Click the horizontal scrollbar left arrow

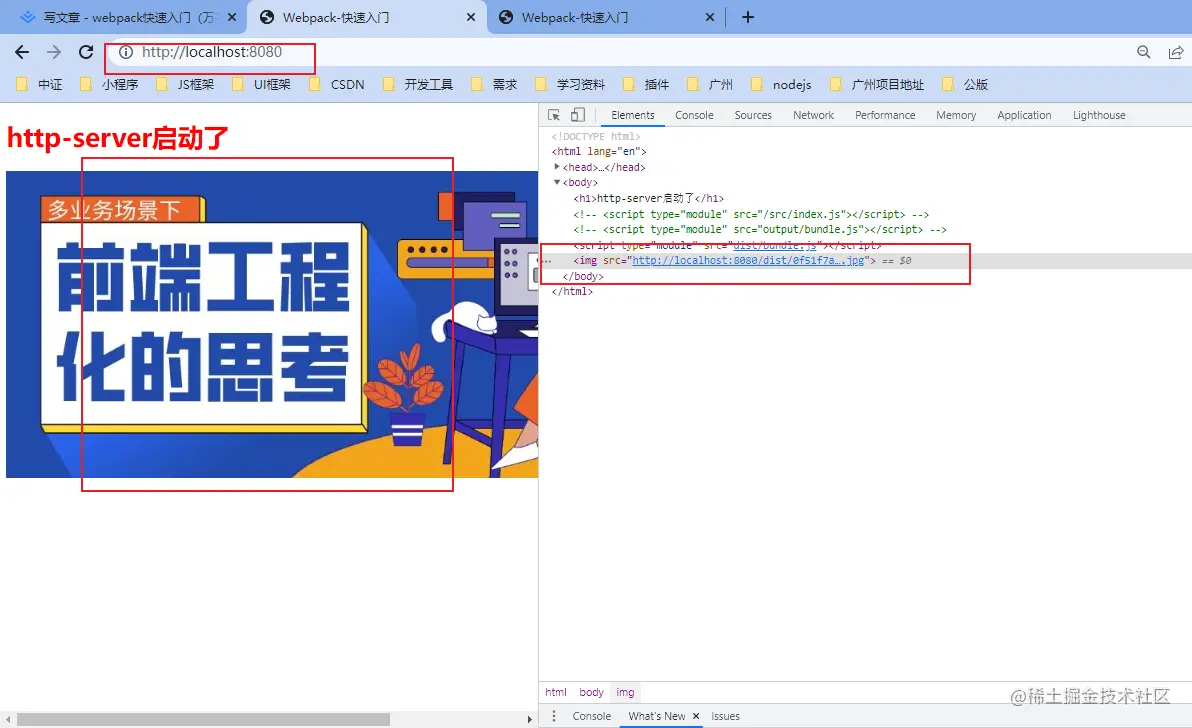coord(8,719)
